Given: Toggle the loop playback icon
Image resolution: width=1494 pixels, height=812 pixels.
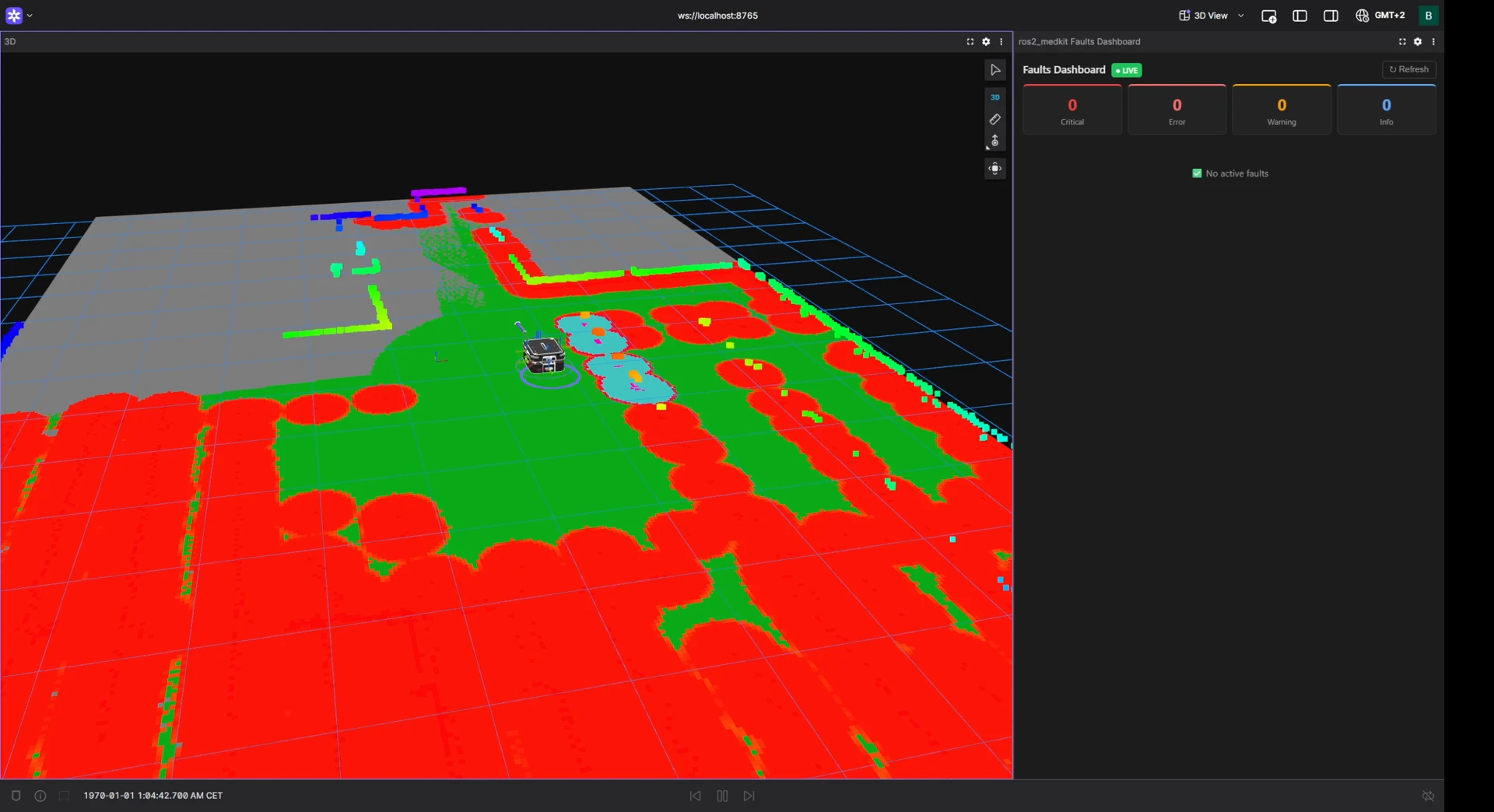Looking at the screenshot, I should click(x=1428, y=796).
